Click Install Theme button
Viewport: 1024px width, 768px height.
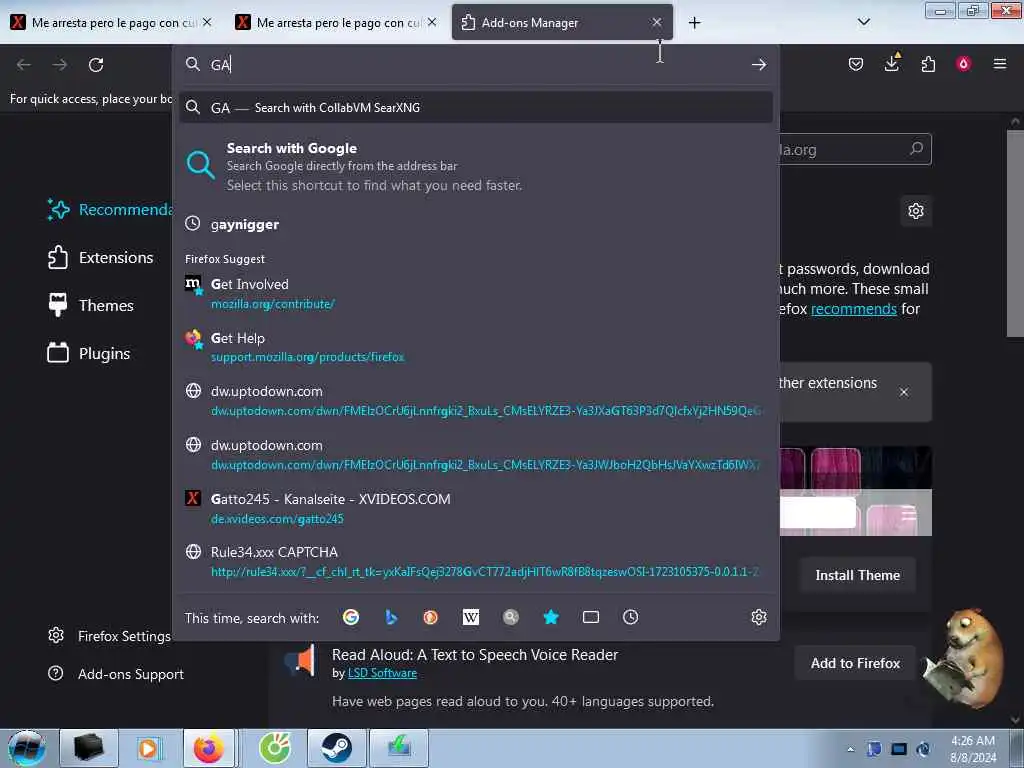(857, 575)
